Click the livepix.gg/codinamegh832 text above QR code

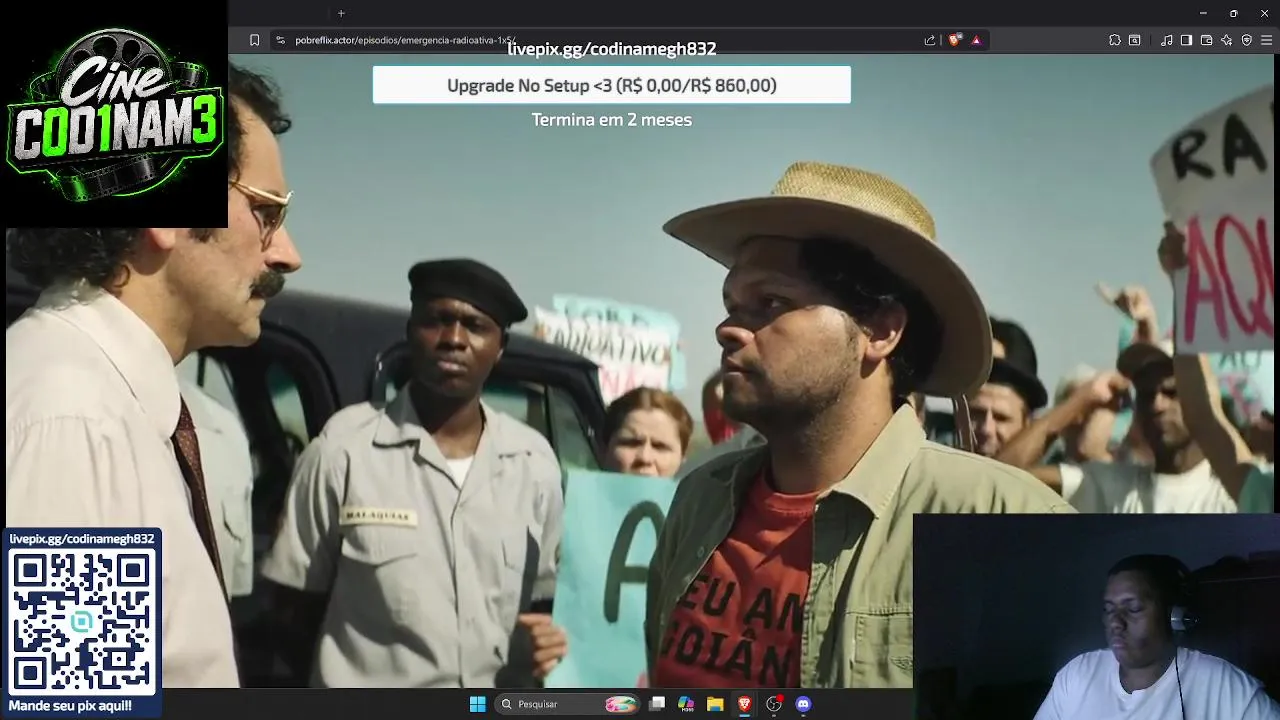pyautogui.click(x=82, y=539)
